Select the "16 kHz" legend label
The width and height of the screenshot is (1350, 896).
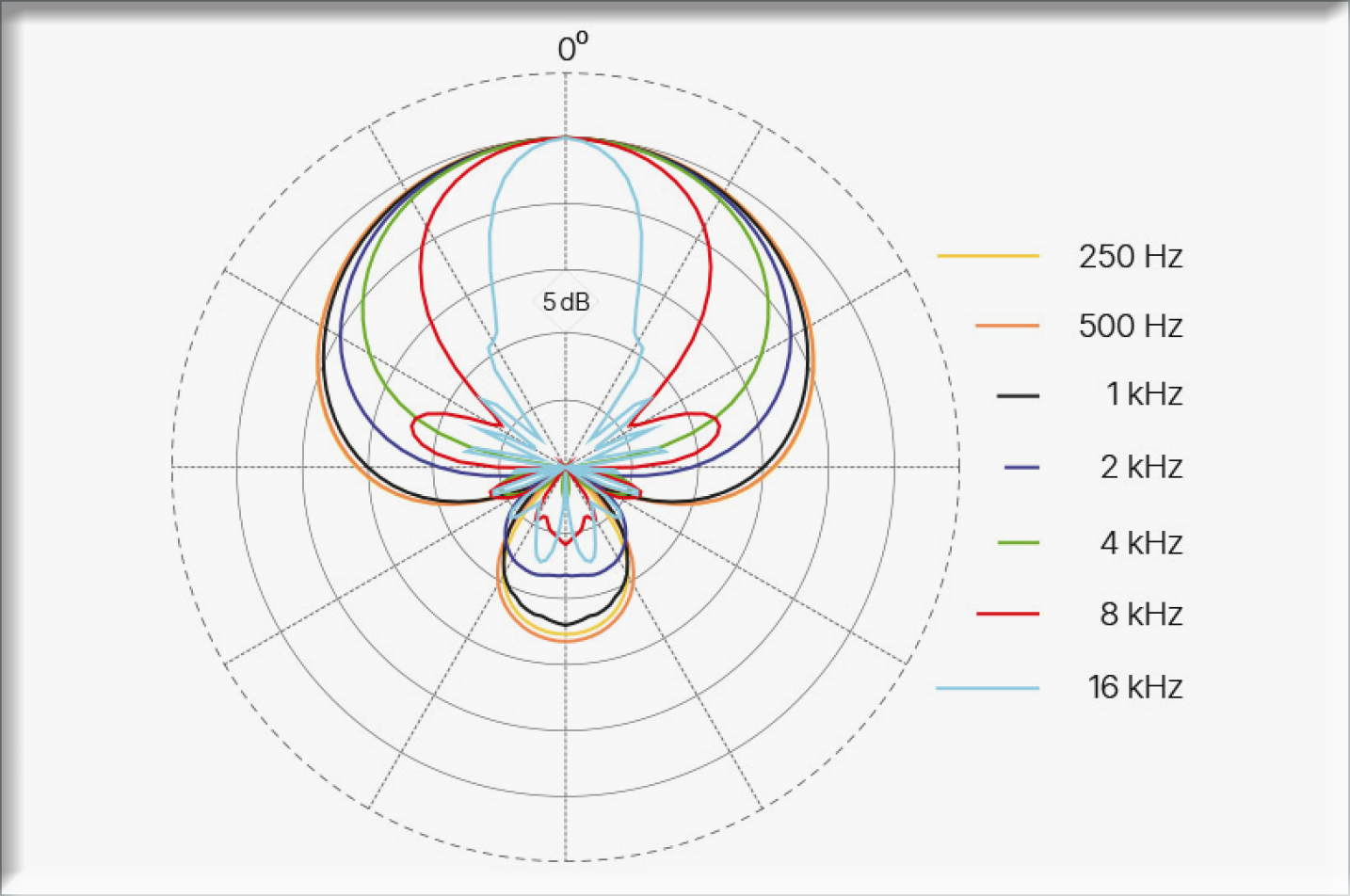click(1135, 687)
